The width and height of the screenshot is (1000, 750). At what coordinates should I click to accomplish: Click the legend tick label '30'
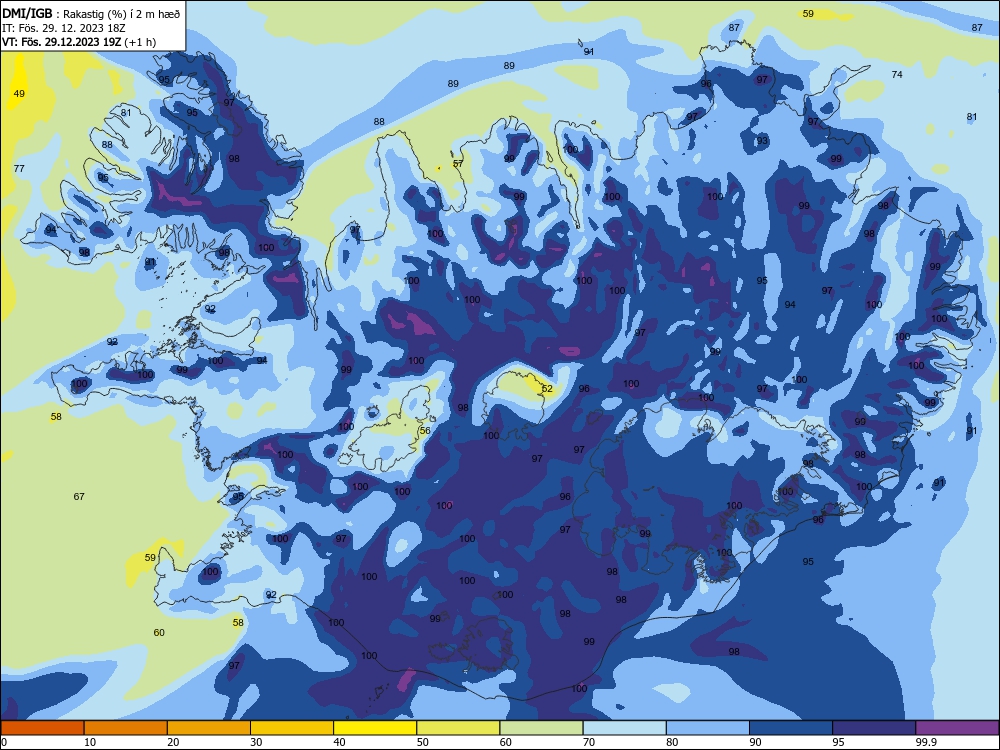[256, 742]
